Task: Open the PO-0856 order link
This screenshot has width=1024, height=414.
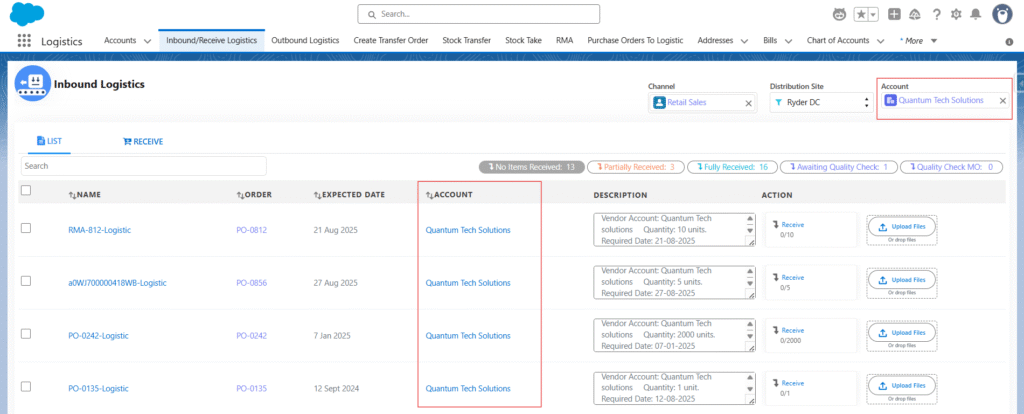Action: coord(252,283)
